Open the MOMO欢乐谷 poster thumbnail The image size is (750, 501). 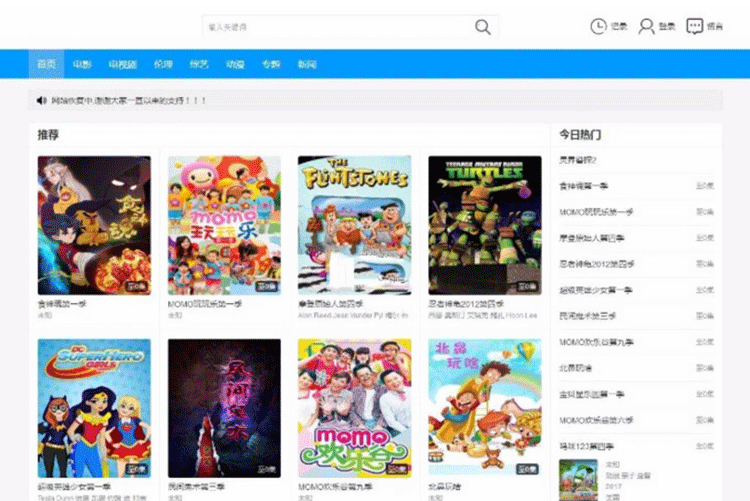pos(354,408)
